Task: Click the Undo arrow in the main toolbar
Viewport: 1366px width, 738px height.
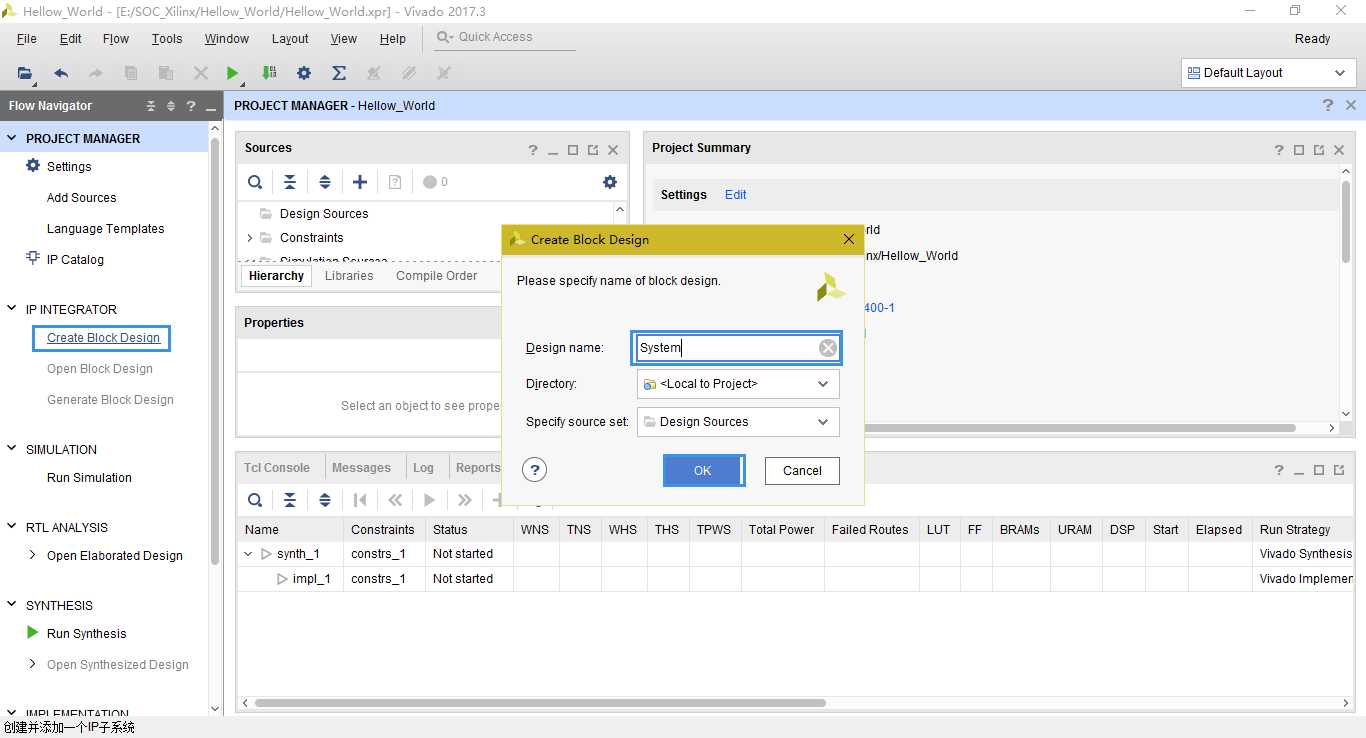Action: 61,73
